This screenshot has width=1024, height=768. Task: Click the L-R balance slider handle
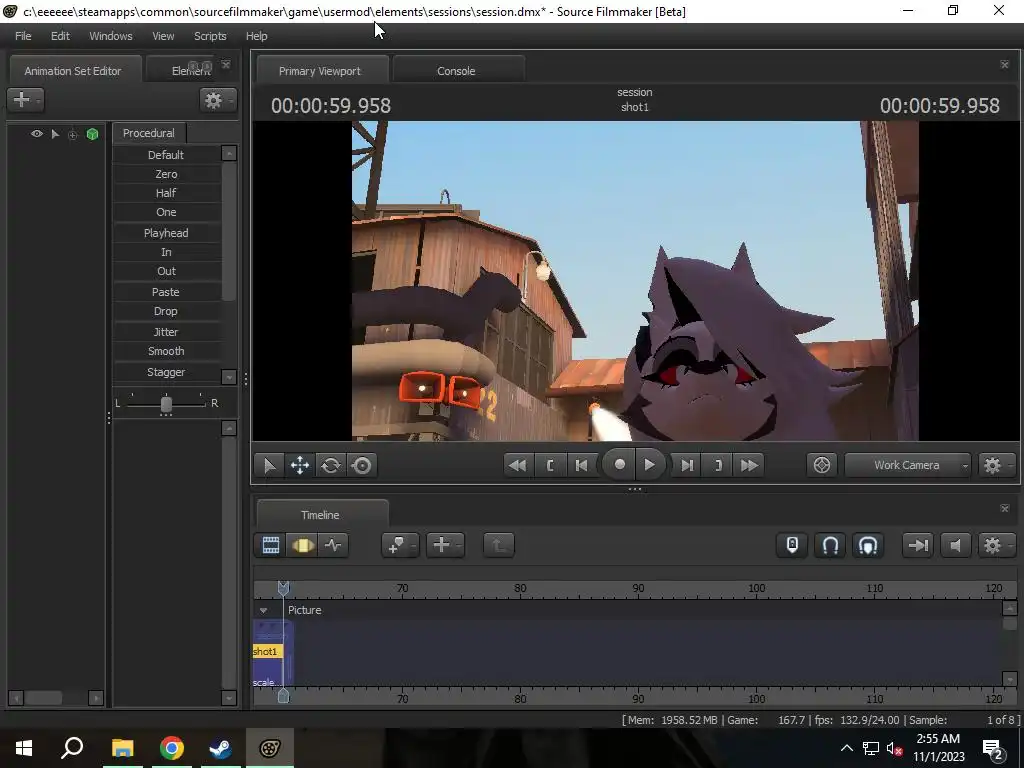[x=166, y=404]
